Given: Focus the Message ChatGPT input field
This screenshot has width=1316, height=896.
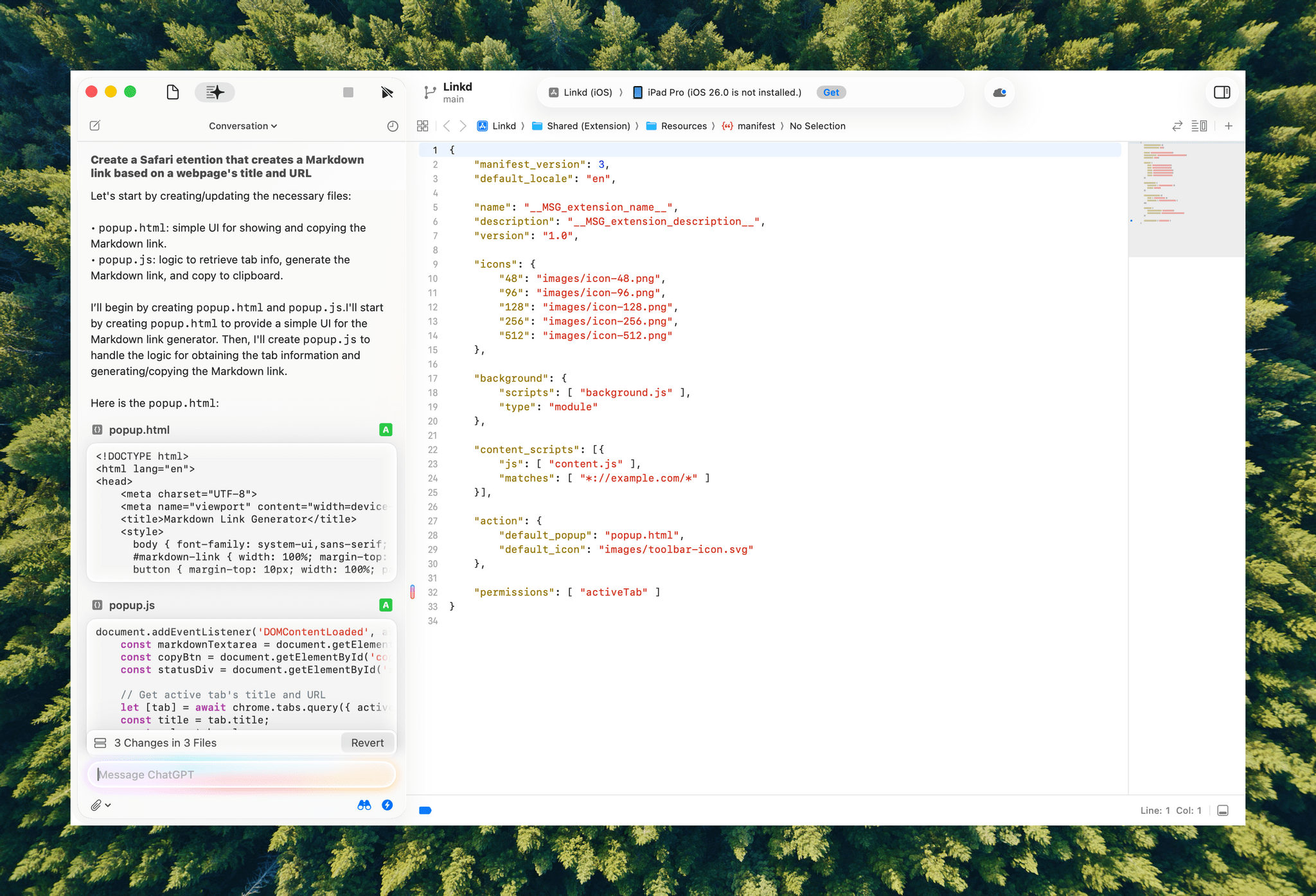Looking at the screenshot, I should pos(242,775).
